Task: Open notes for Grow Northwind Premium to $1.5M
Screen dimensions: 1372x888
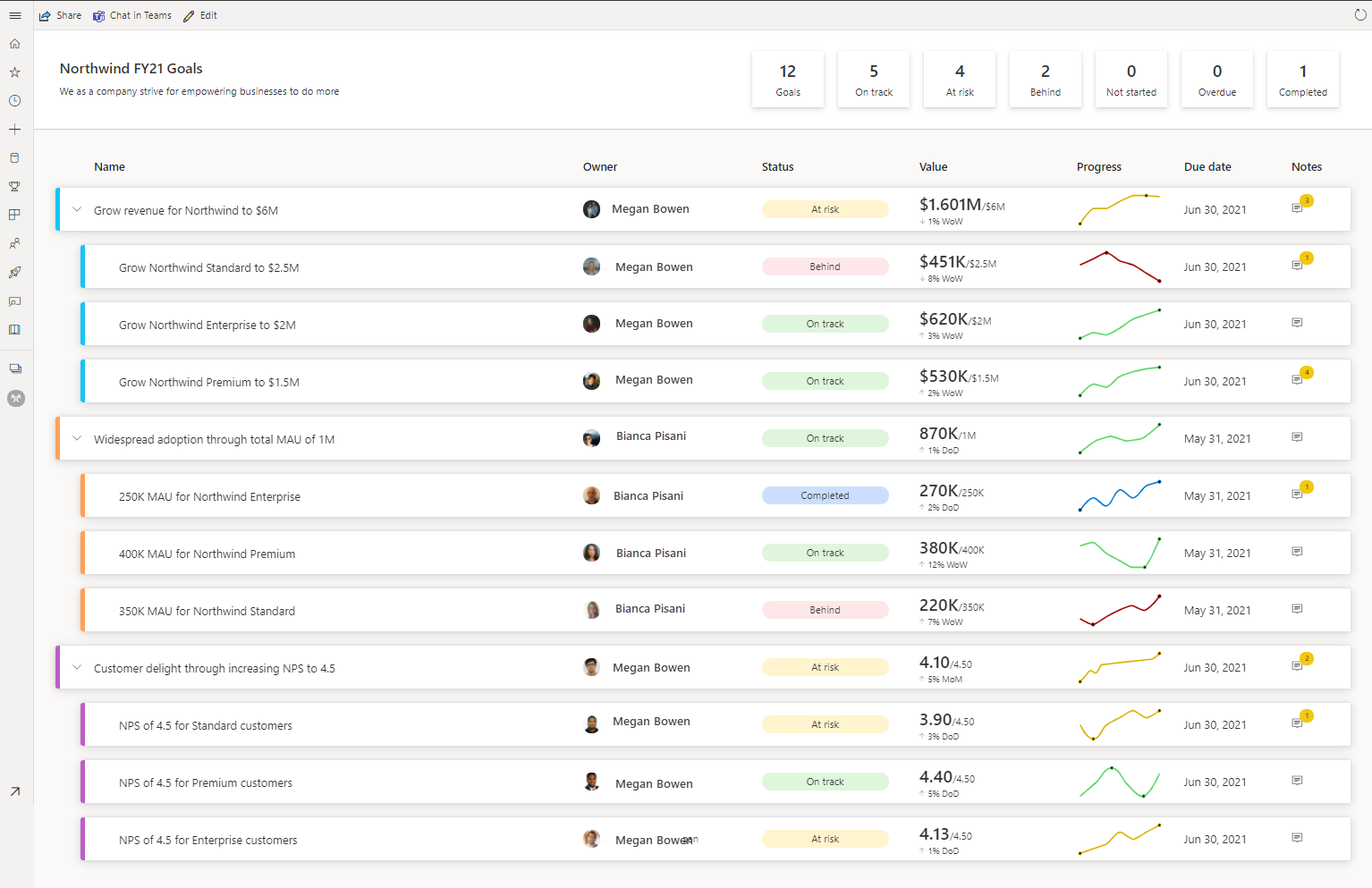Action: (1298, 380)
